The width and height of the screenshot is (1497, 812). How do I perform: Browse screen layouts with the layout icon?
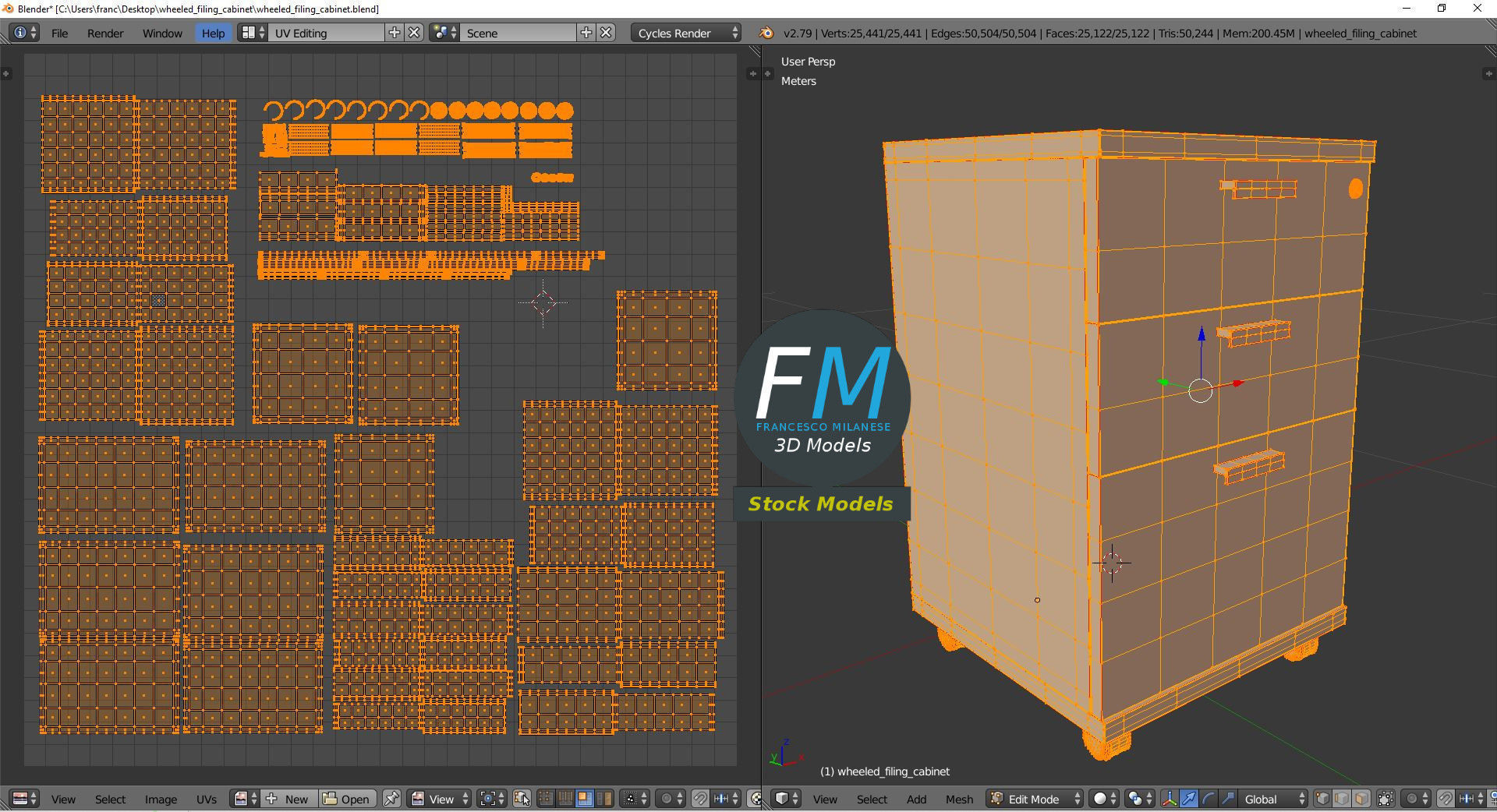point(252,33)
